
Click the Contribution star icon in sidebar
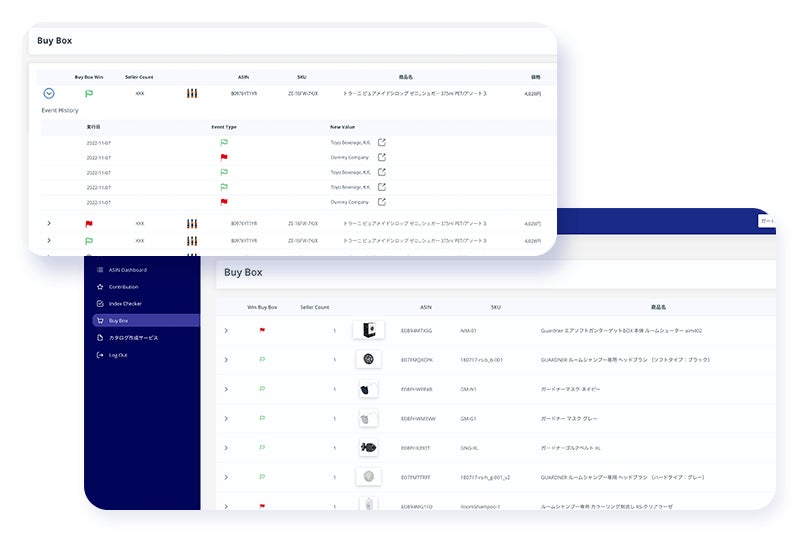pyautogui.click(x=100, y=287)
